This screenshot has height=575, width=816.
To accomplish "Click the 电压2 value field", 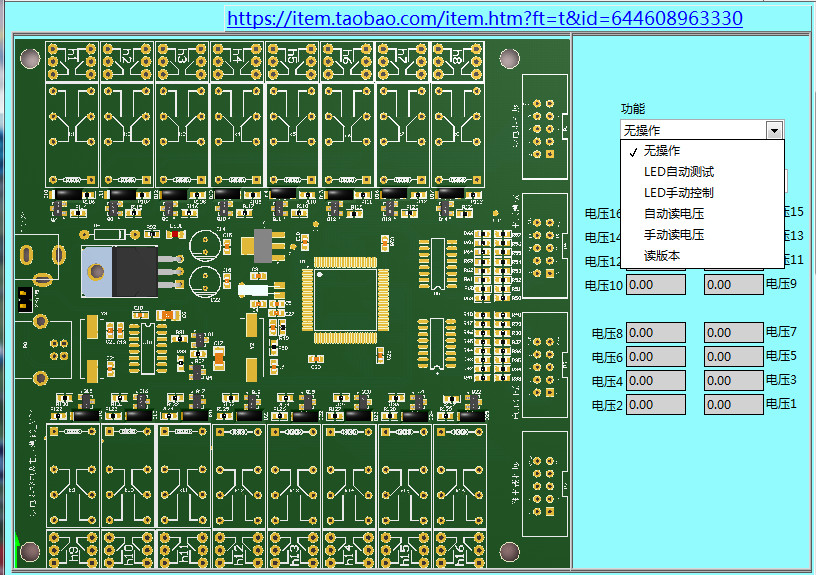I will (656, 405).
